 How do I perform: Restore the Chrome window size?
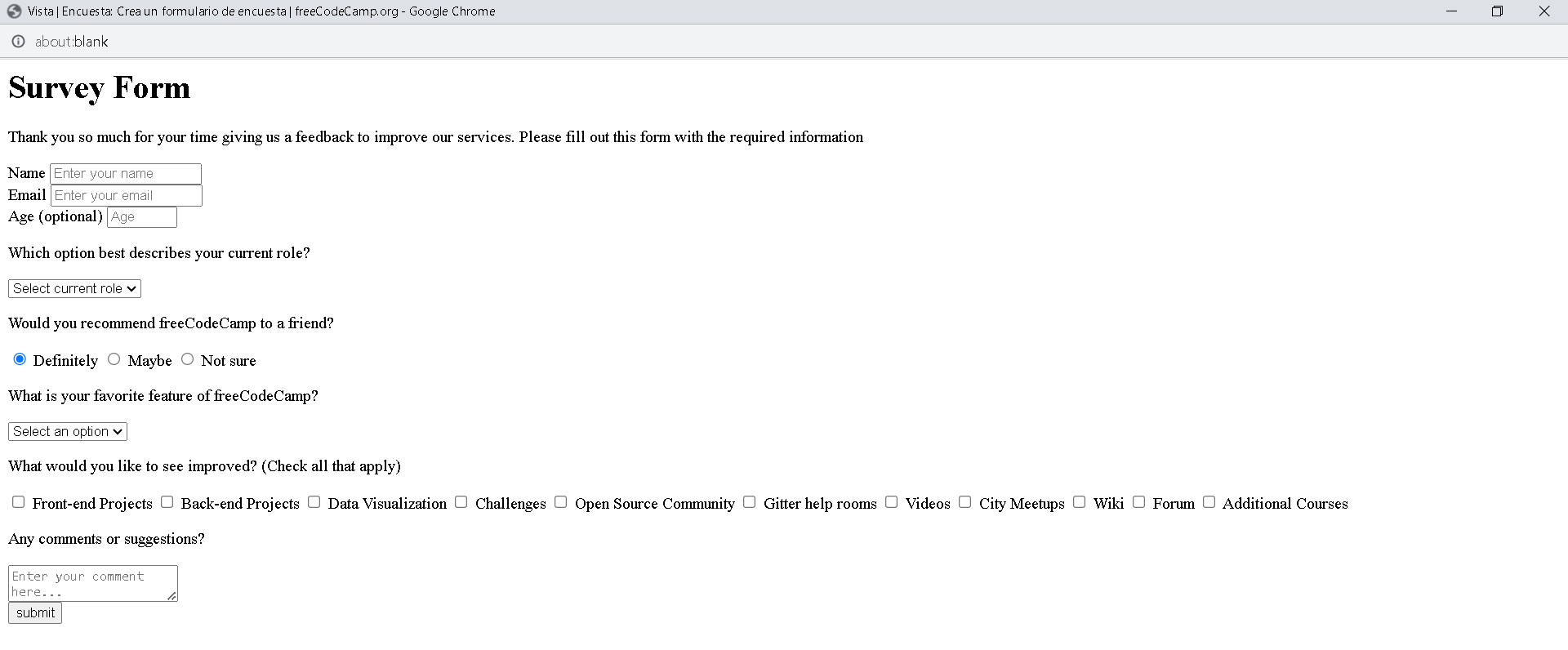[1497, 11]
